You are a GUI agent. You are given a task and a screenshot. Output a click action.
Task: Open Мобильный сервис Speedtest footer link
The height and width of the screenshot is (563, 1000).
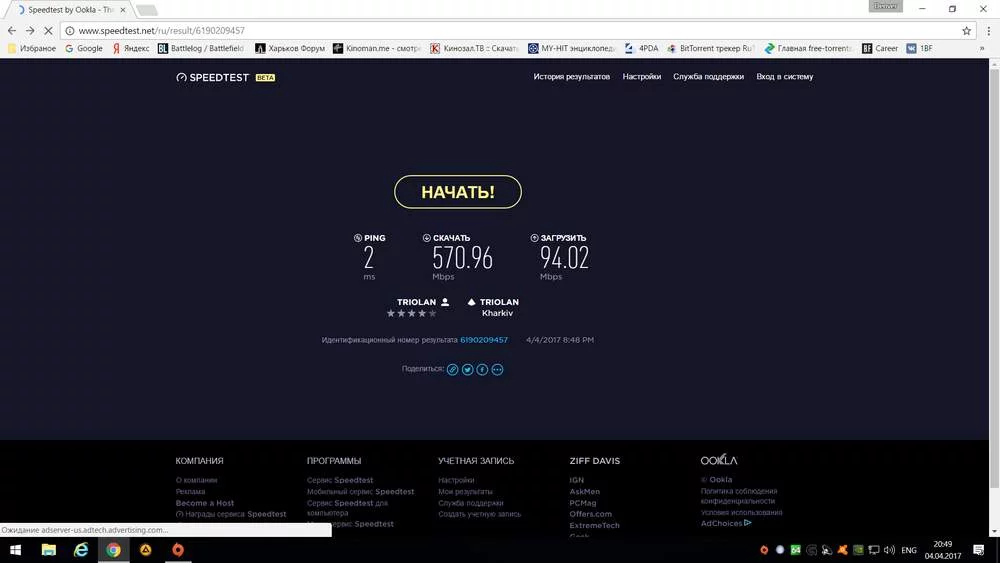click(x=360, y=492)
